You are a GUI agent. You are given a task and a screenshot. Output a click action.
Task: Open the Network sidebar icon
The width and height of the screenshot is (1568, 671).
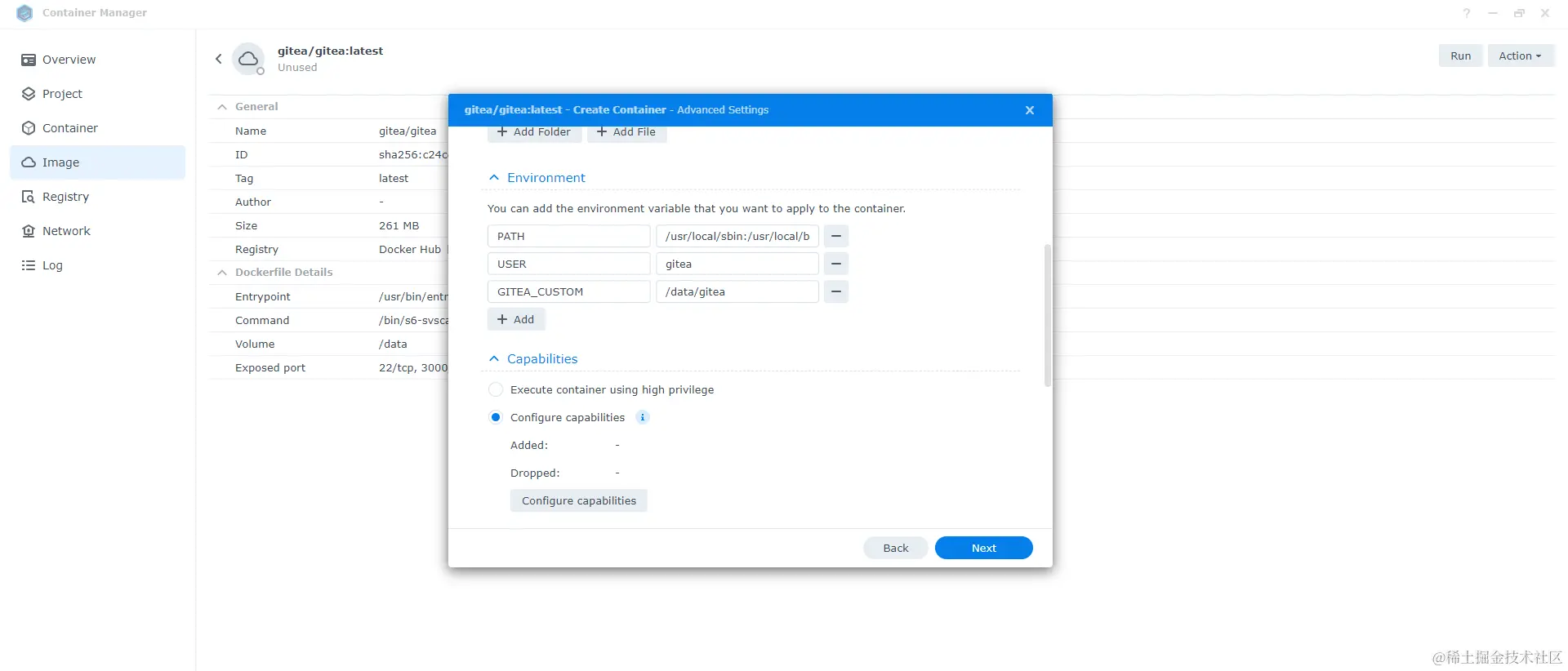coord(29,231)
